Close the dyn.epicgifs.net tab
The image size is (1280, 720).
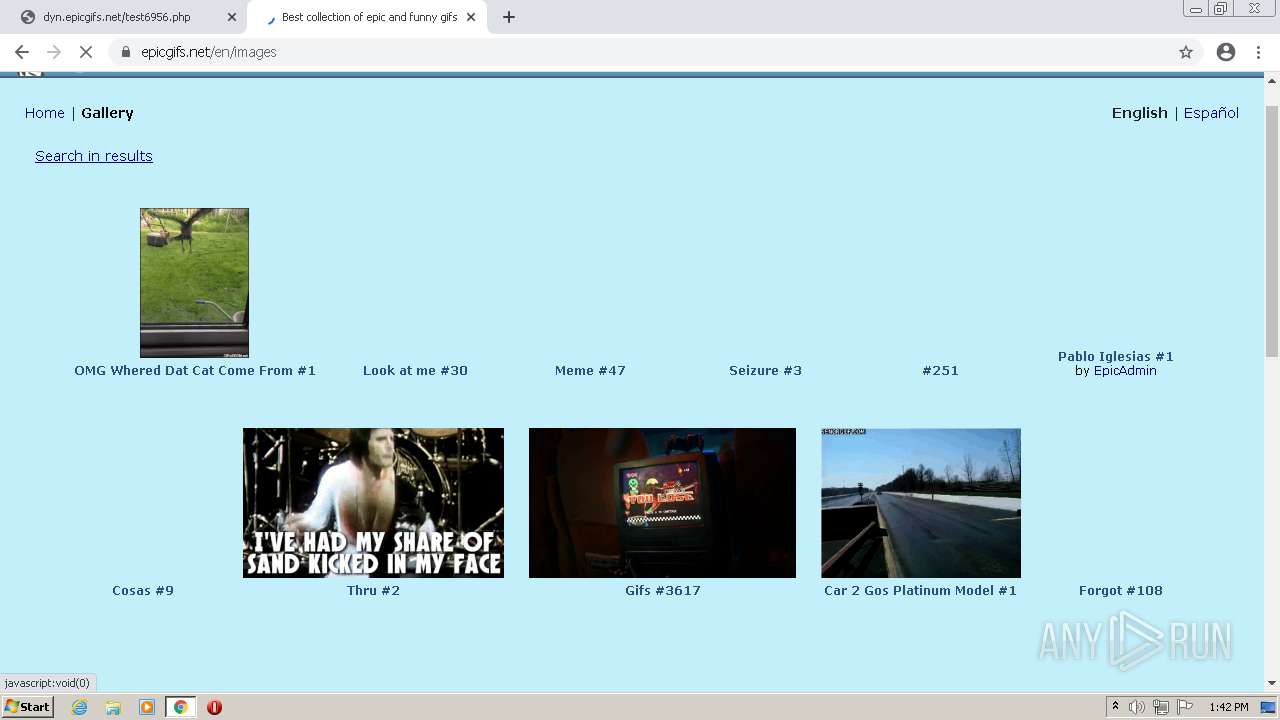point(232,17)
